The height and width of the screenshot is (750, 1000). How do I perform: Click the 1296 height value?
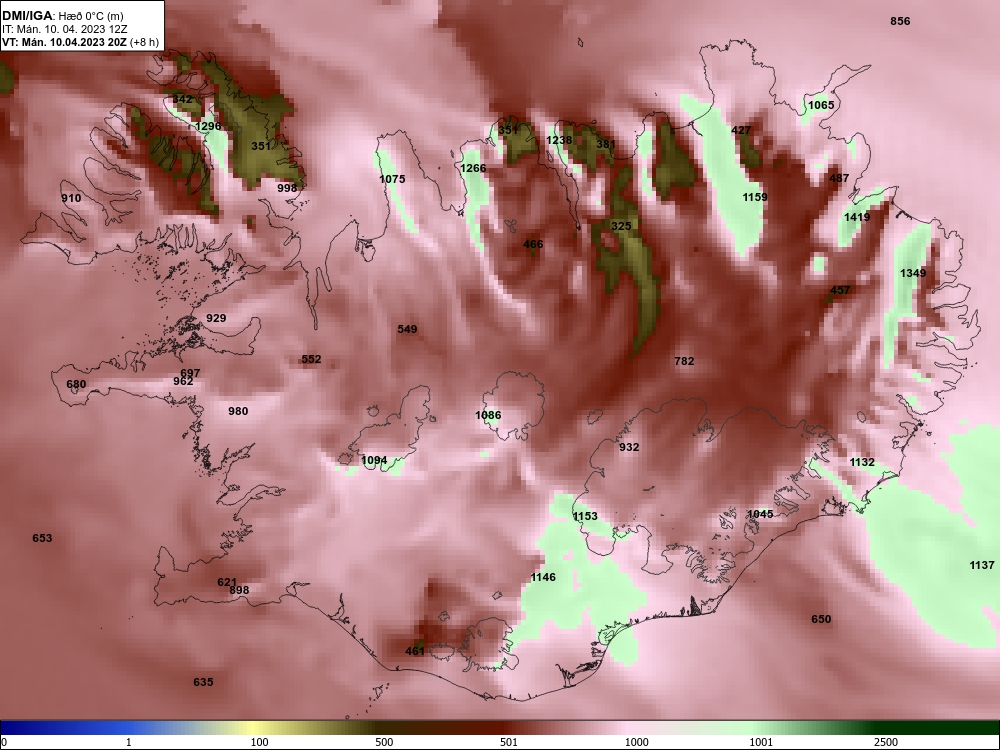point(208,126)
